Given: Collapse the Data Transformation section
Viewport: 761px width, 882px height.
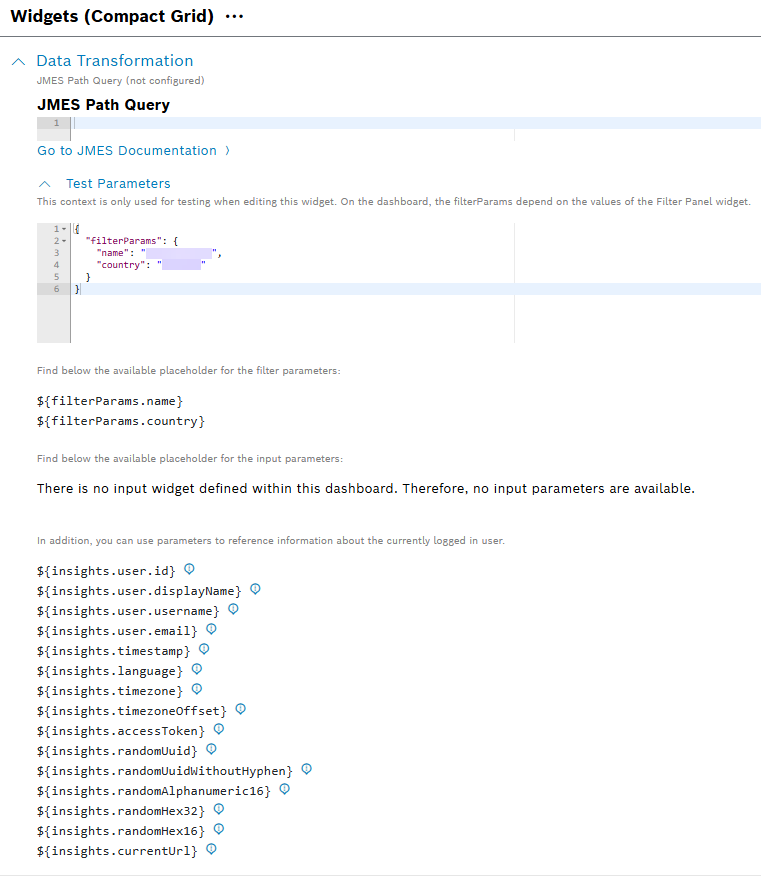Looking at the screenshot, I should [19, 61].
